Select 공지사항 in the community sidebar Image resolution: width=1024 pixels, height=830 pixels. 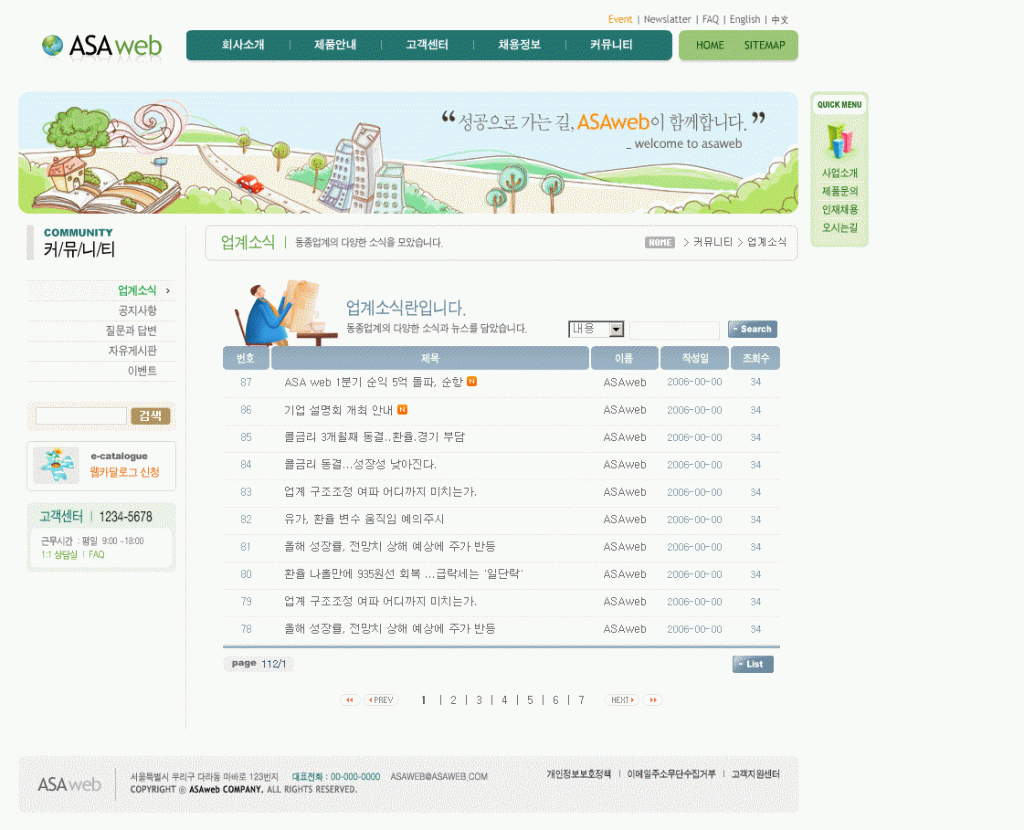[x=137, y=311]
